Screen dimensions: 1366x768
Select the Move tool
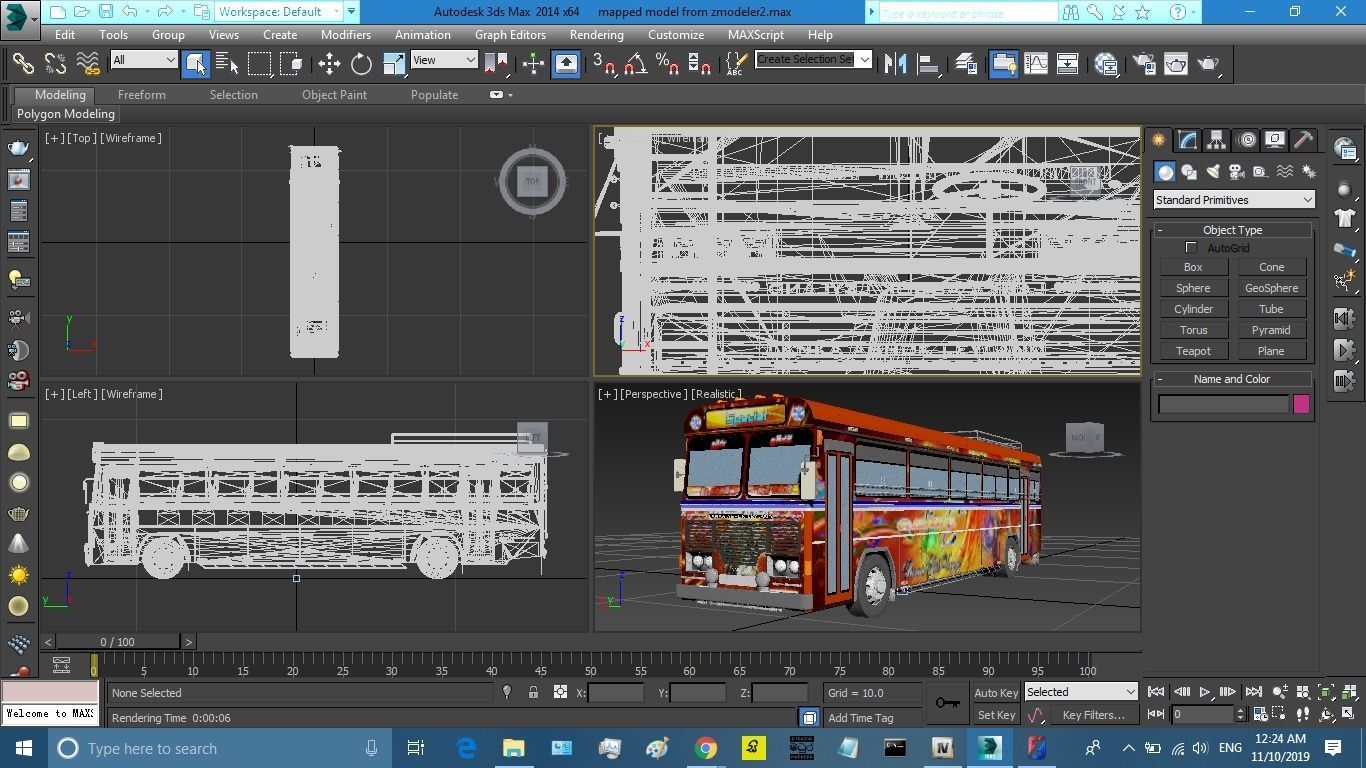pos(329,64)
